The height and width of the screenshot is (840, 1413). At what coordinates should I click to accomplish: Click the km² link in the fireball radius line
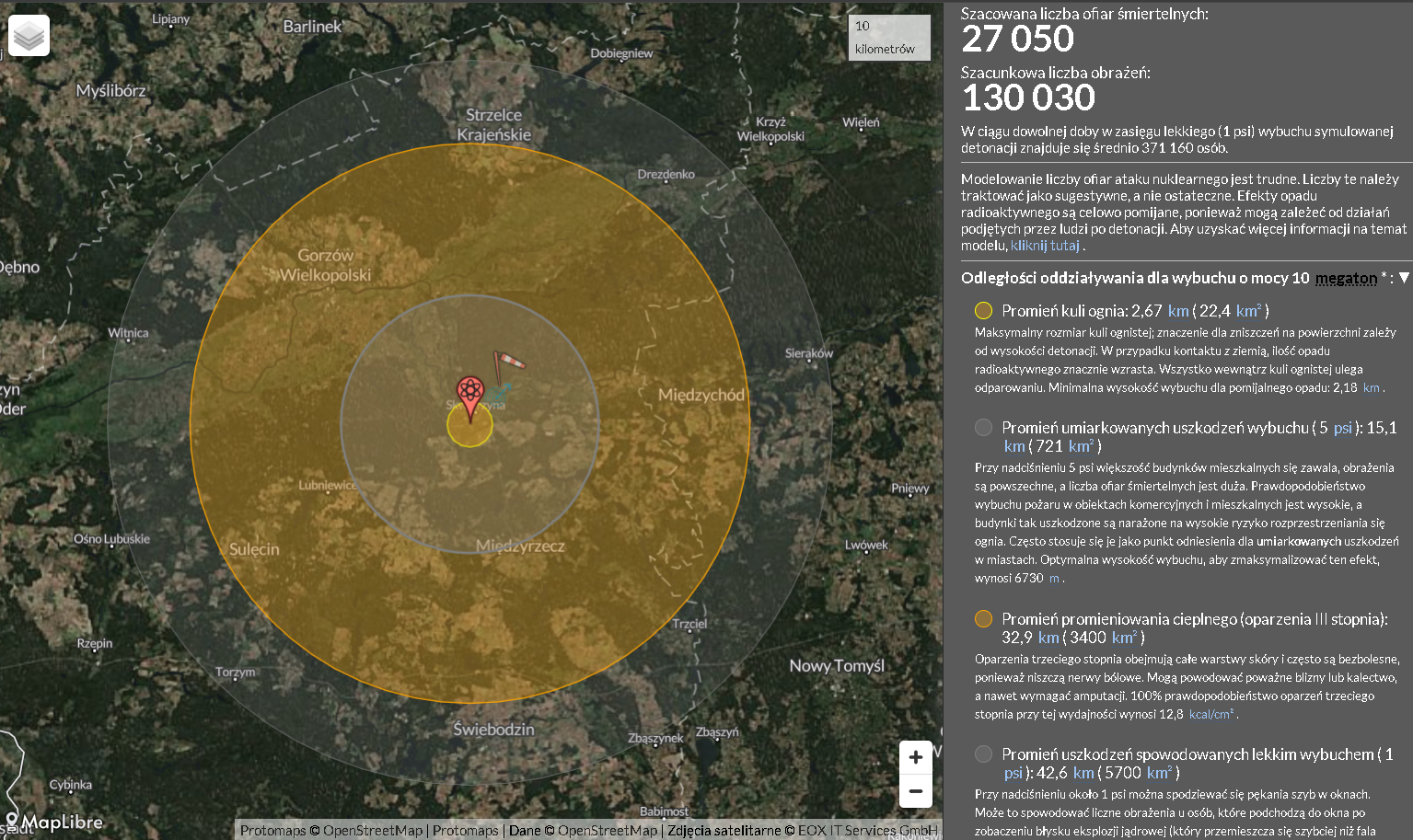(x=1249, y=311)
